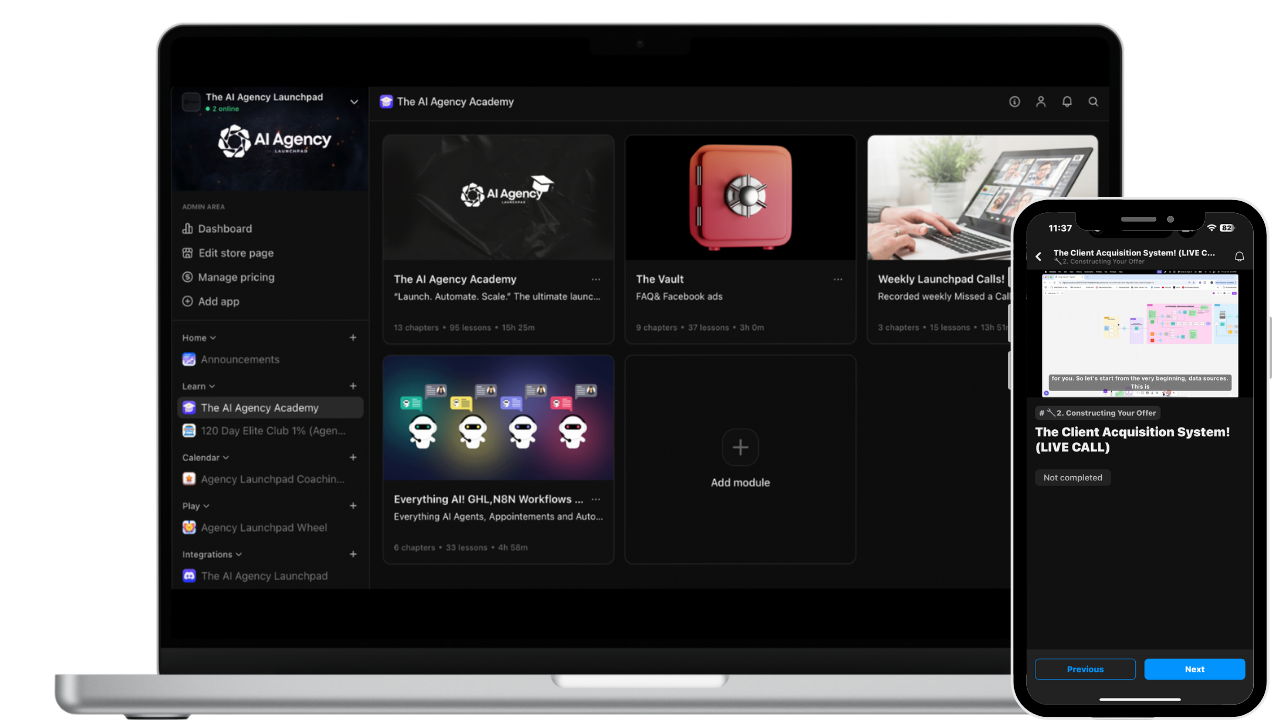Select The AI Agency Academy sidebar item

click(x=270, y=408)
